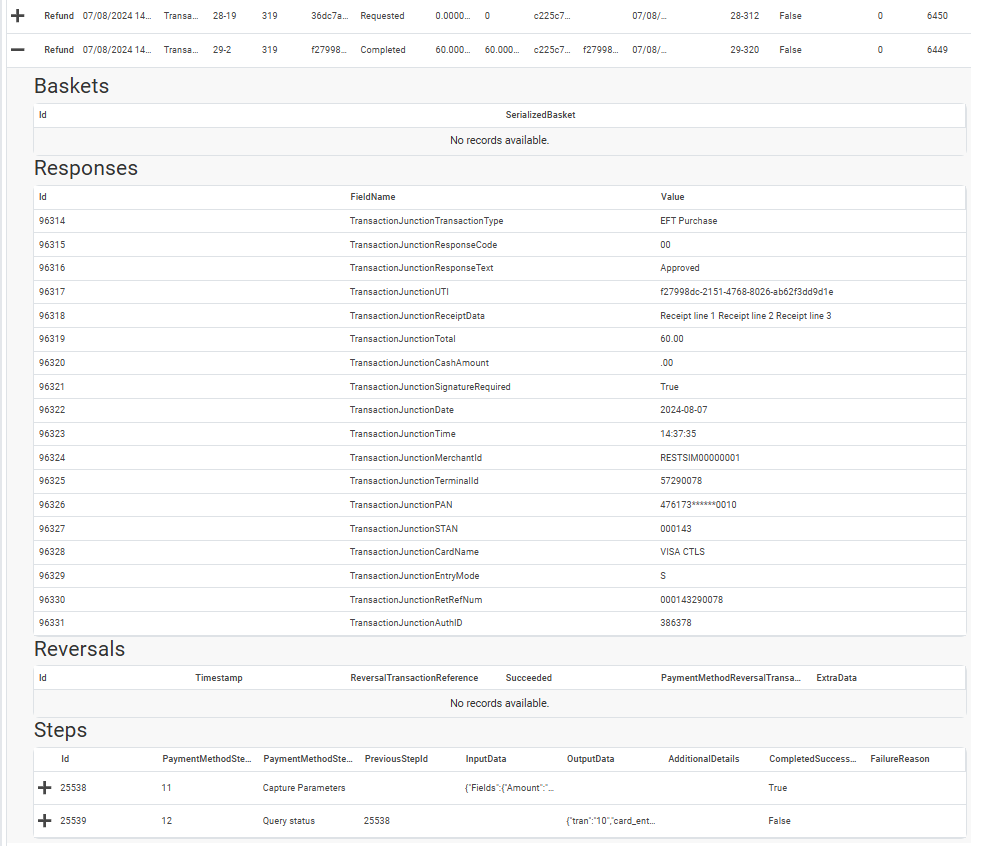Image resolution: width=988 pixels, height=846 pixels.
Task: Select the SignatureRequired value True
Action: click(x=669, y=387)
